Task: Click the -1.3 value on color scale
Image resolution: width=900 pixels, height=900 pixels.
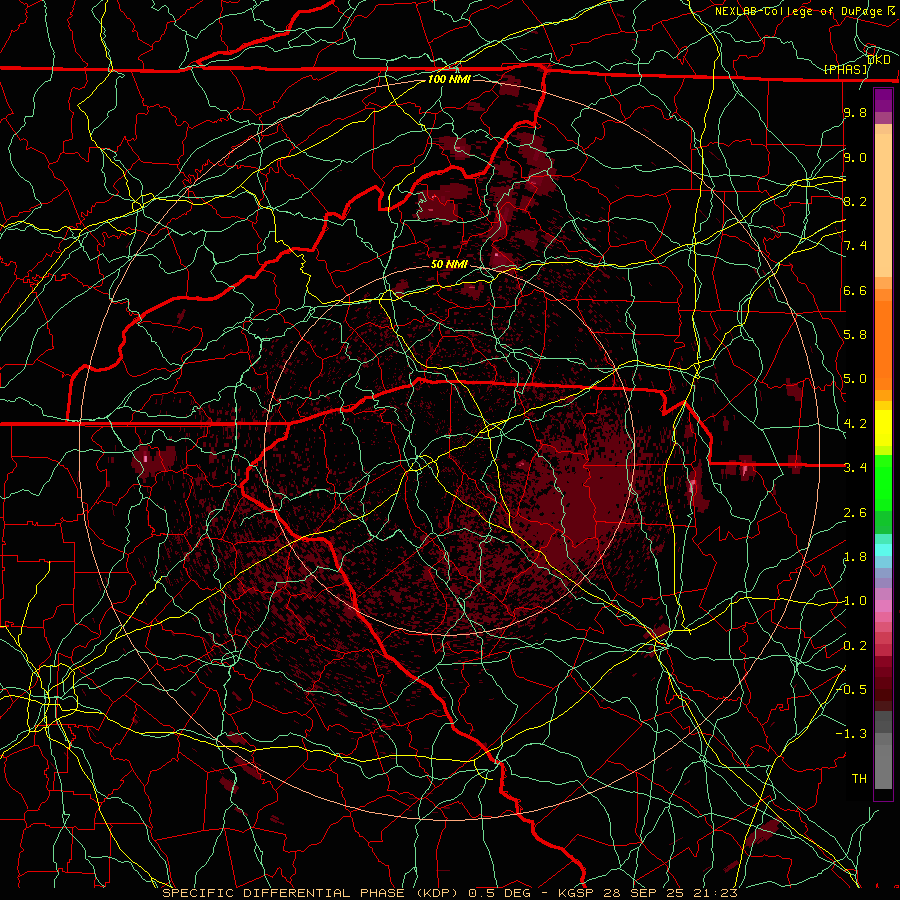Action: (852, 734)
